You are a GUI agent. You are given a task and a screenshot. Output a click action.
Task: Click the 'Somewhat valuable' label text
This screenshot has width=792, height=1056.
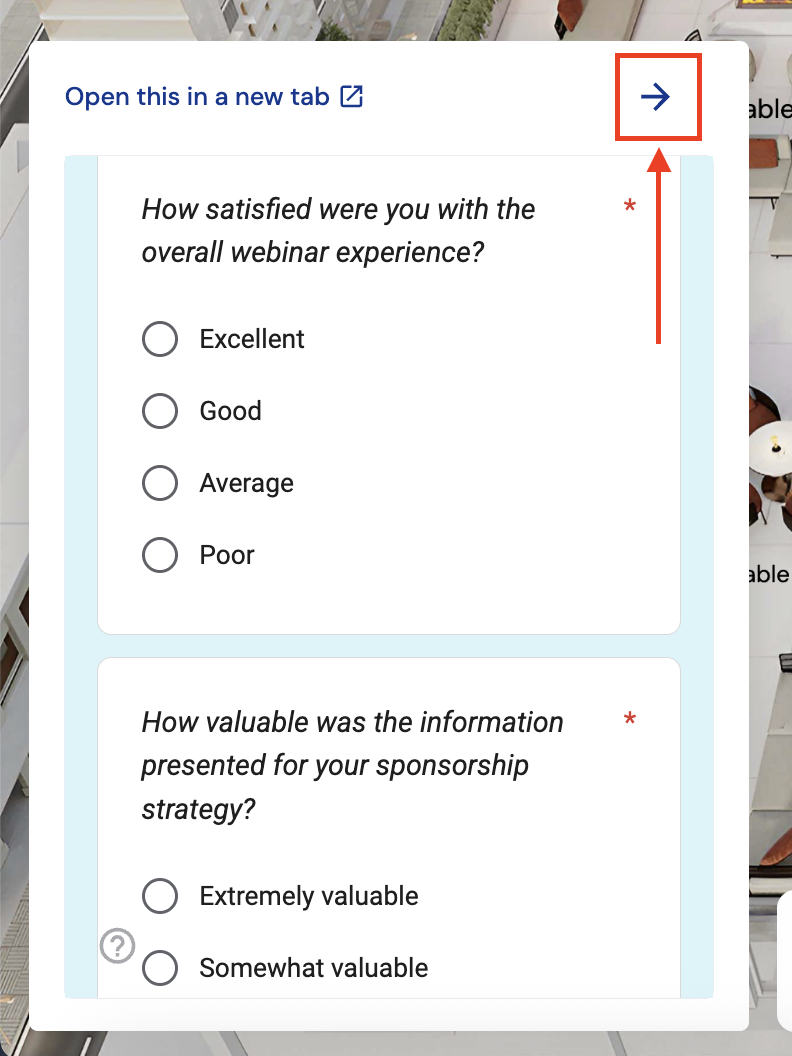click(314, 968)
